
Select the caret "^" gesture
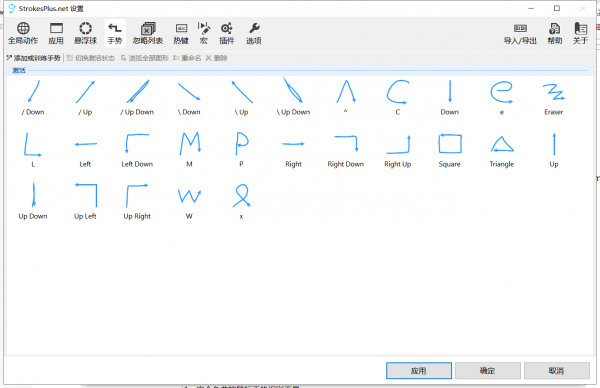click(346, 97)
